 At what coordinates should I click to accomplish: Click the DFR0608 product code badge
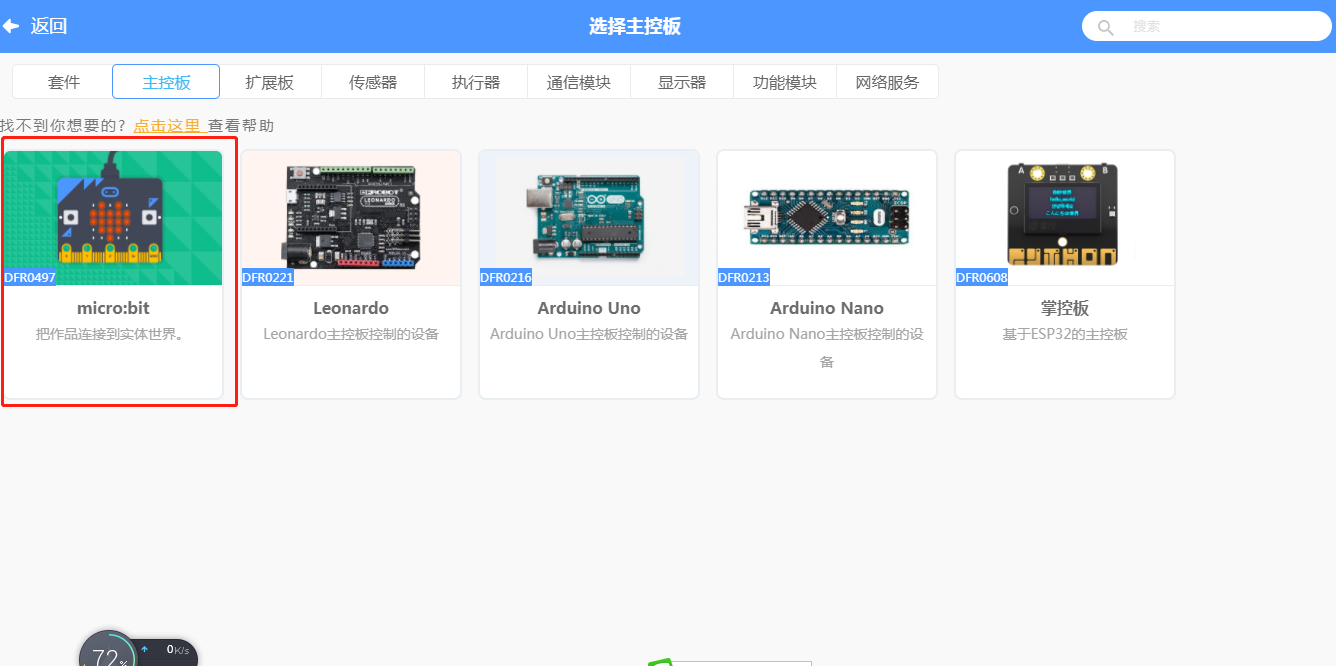point(982,277)
